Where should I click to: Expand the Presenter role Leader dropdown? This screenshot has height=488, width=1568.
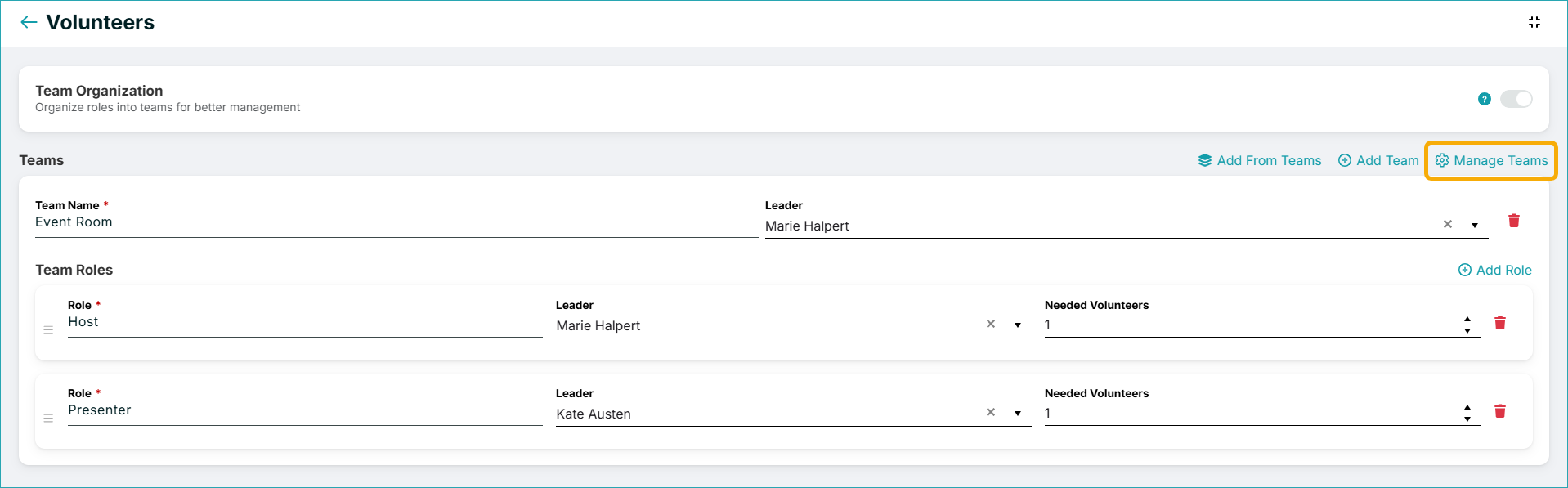1018,414
